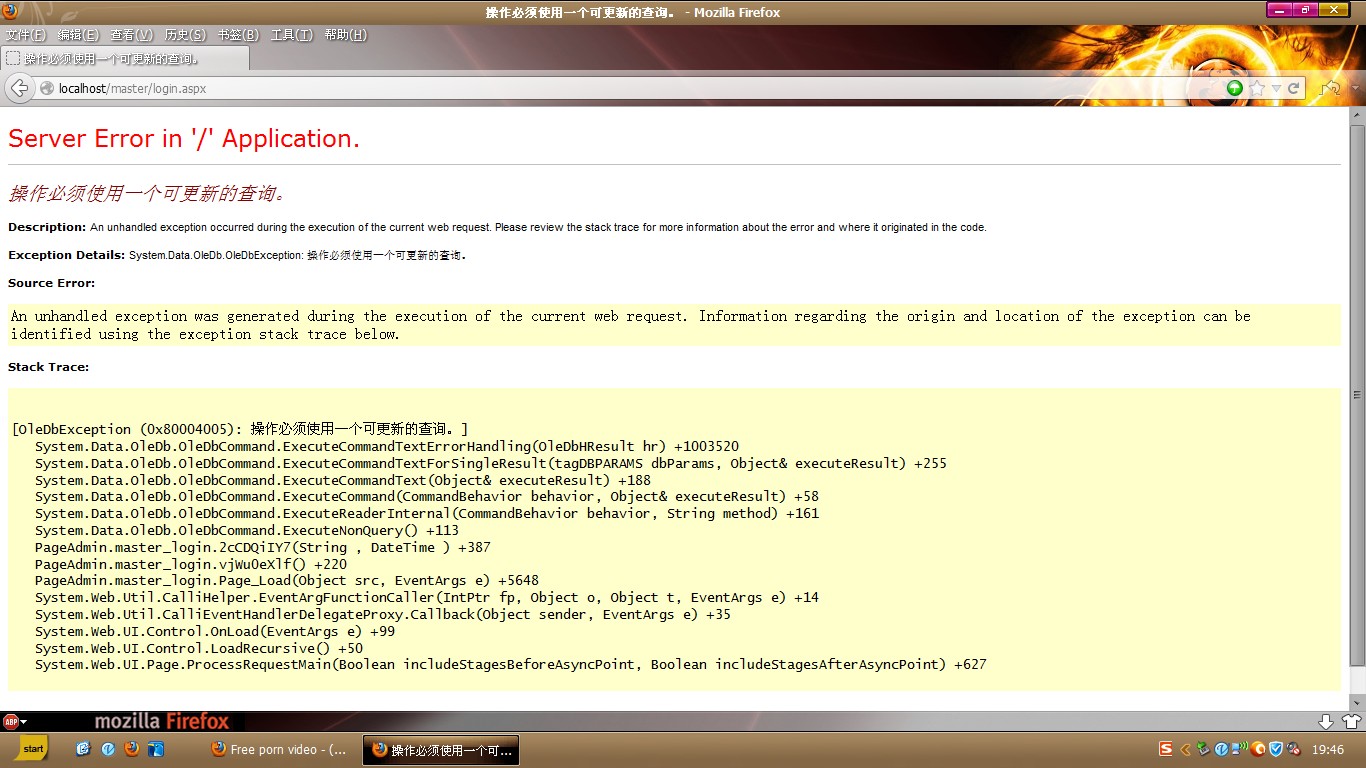Viewport: 1366px width, 768px height.
Task: Open the 书签(B) bookmarks menu
Action: point(238,35)
